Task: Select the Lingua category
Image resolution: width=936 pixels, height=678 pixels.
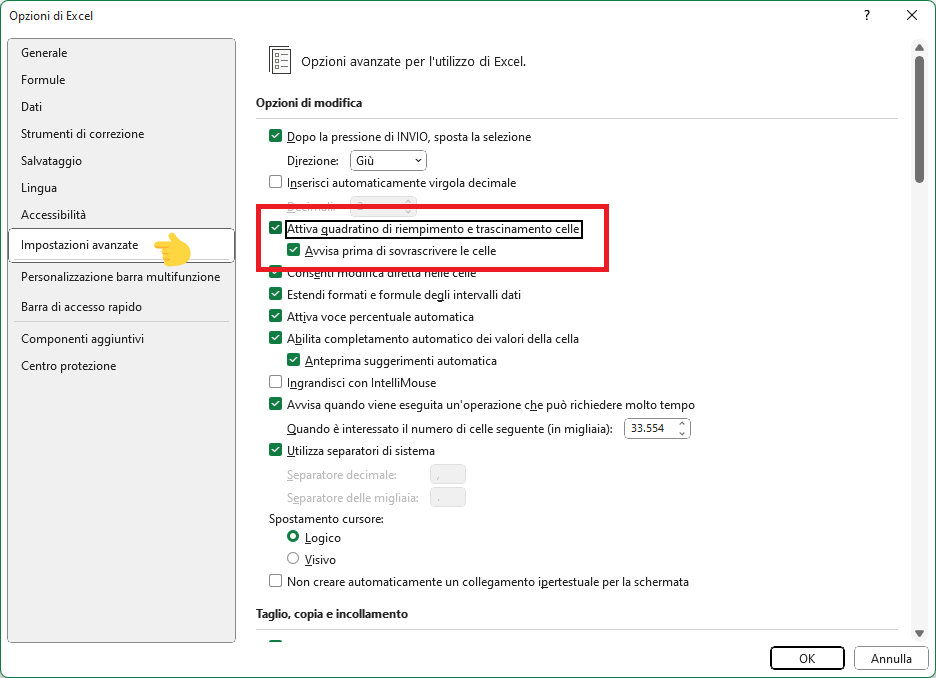Action: pyautogui.click(x=39, y=187)
